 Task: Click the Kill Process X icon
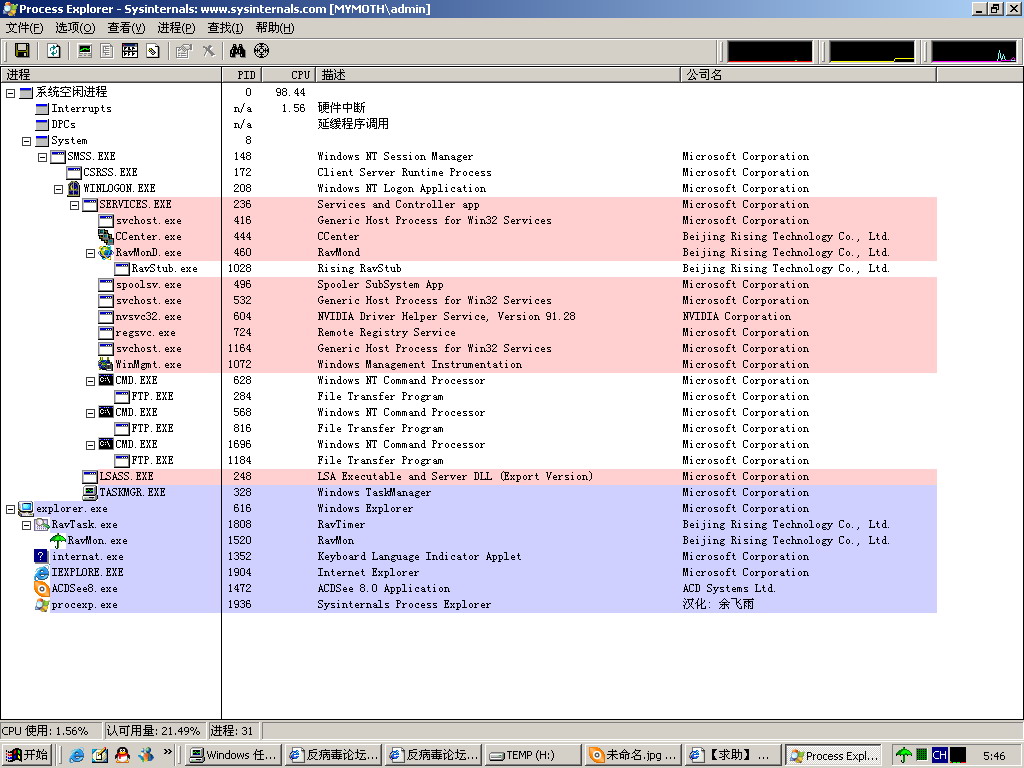(208, 51)
